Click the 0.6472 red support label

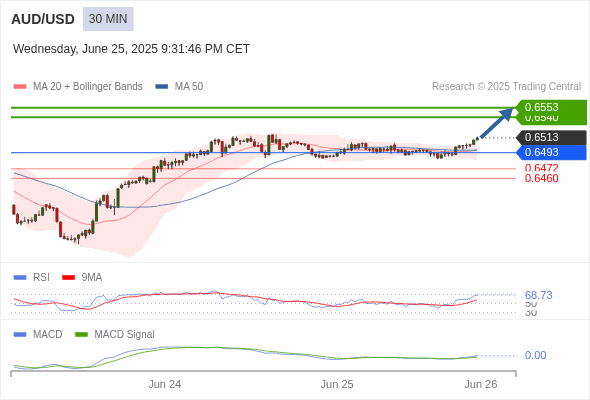point(541,167)
